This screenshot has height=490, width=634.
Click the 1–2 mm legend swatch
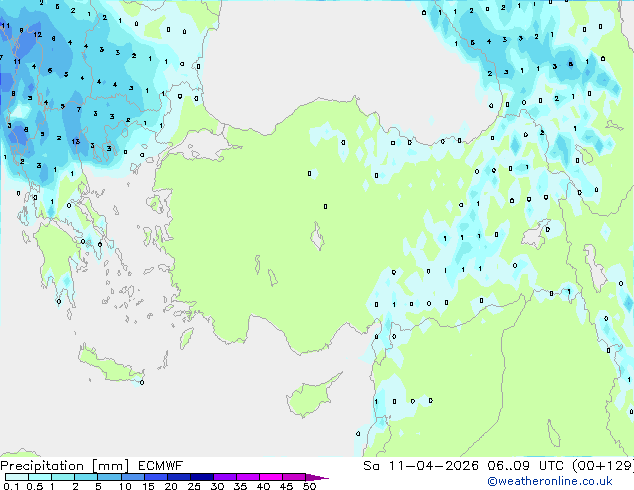tap(63, 477)
